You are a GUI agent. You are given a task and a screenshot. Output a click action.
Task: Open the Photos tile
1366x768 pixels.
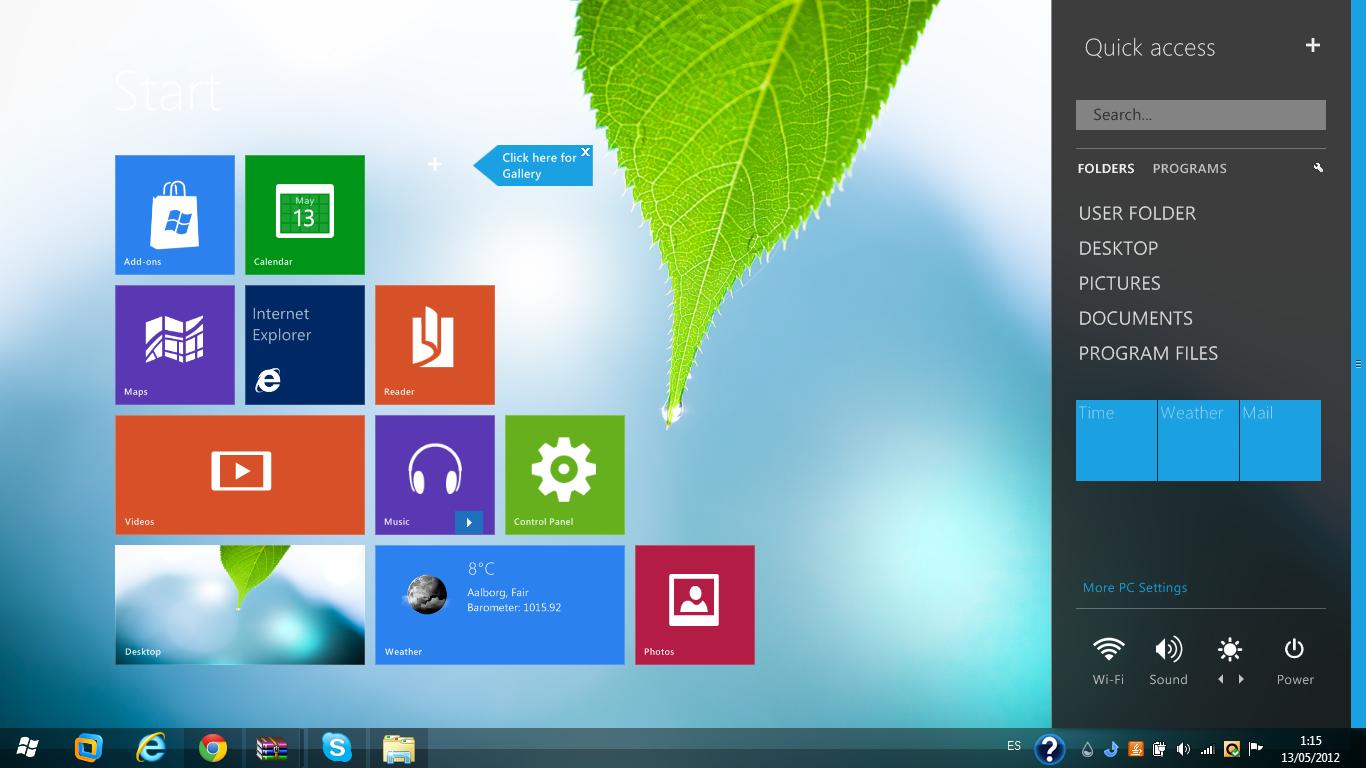coord(694,604)
